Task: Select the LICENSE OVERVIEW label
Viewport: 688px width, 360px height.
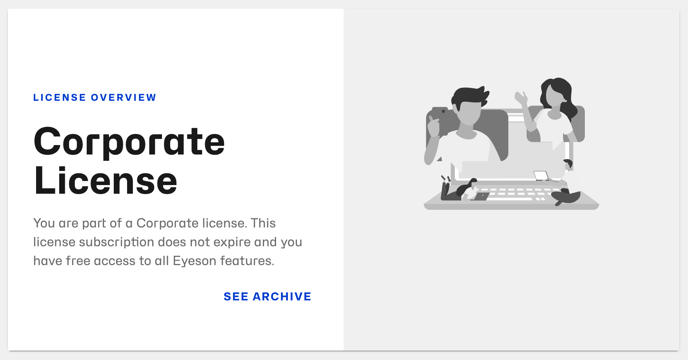Action: point(95,97)
